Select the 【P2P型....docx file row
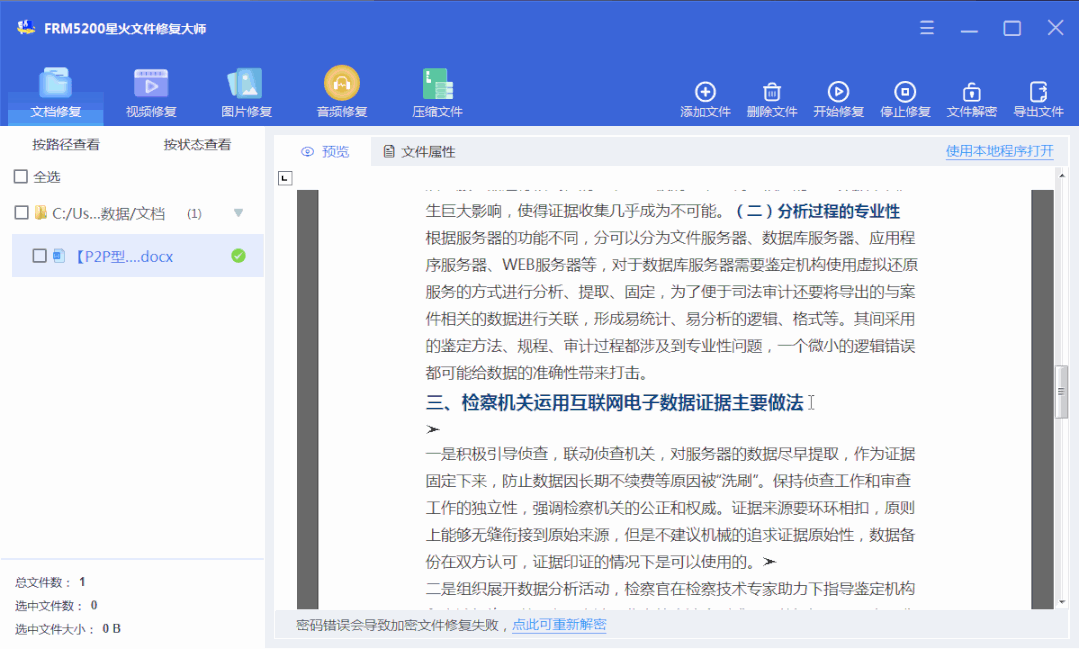 [138, 256]
